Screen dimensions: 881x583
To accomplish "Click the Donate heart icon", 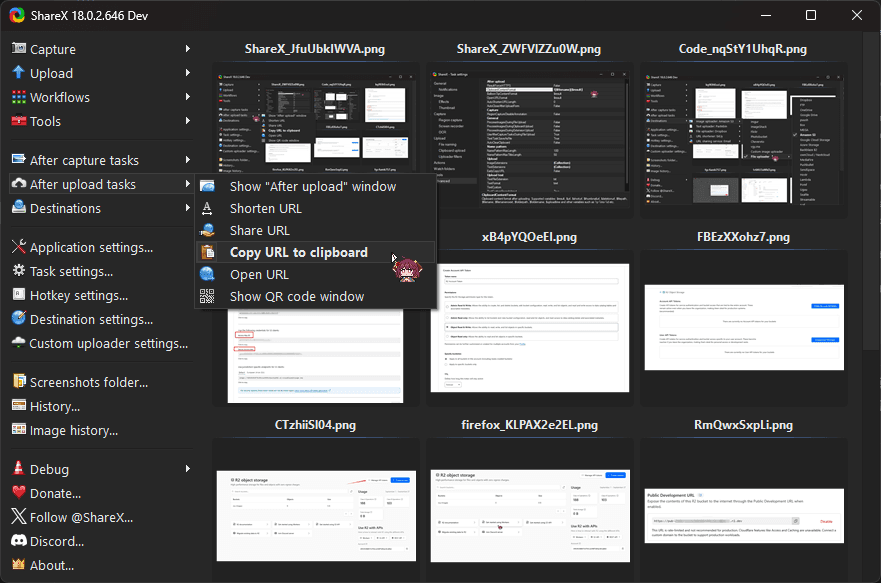I will click(x=18, y=493).
